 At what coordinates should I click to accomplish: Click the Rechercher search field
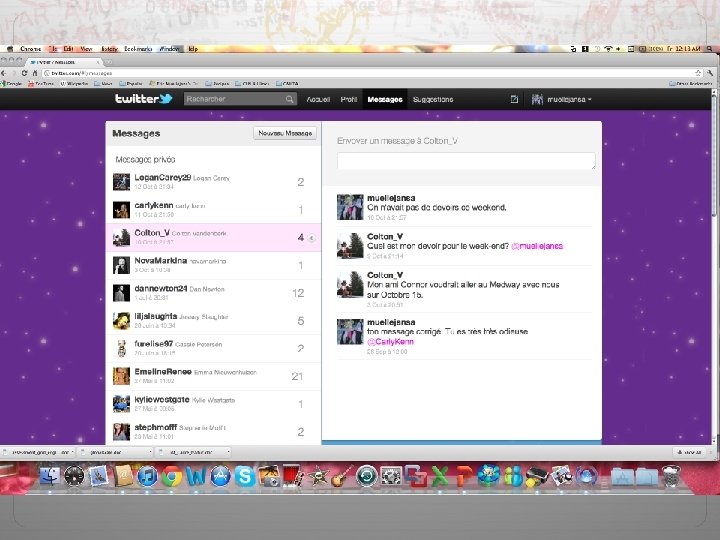[234, 99]
